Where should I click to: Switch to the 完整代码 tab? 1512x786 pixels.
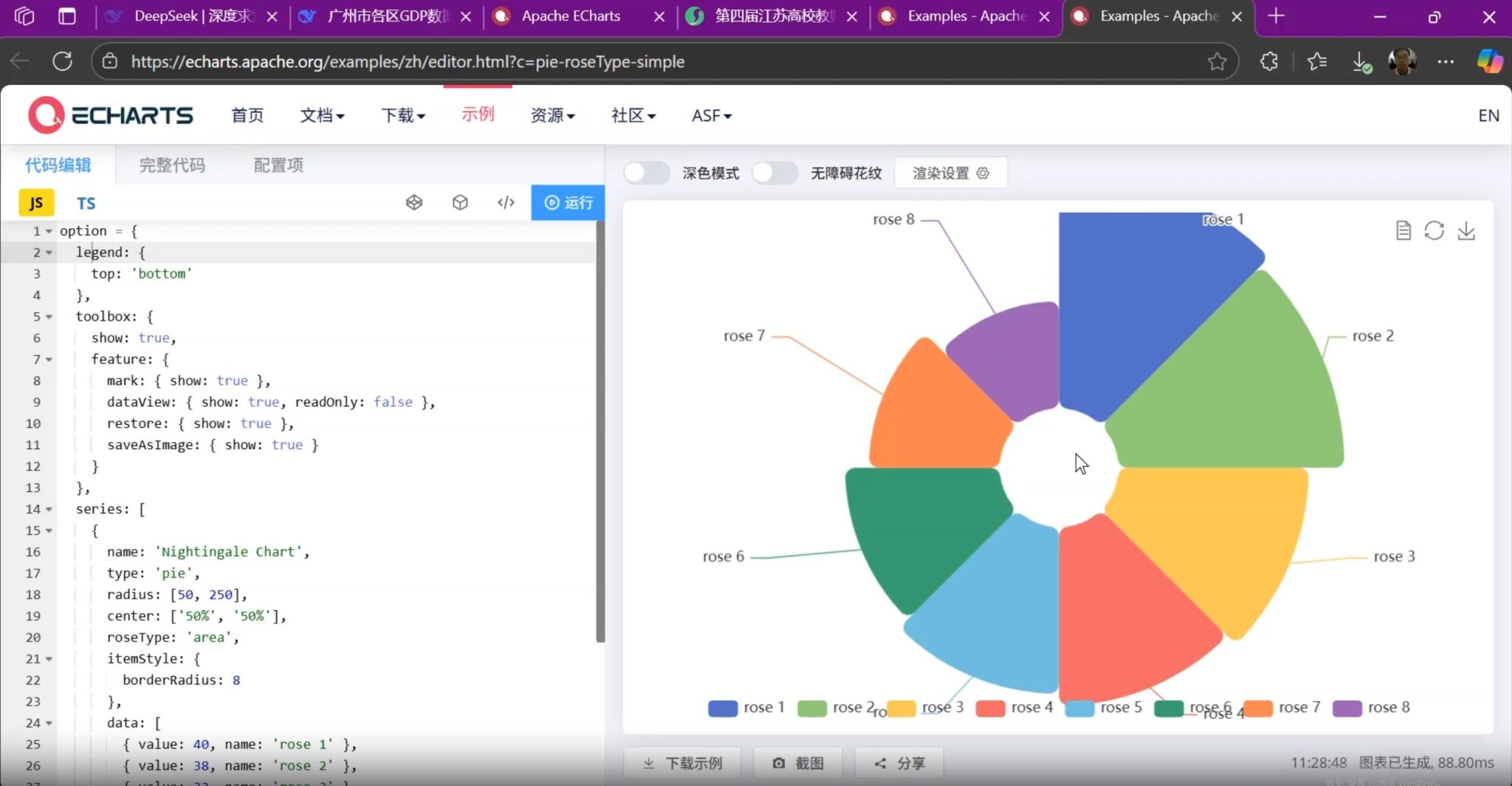172,165
